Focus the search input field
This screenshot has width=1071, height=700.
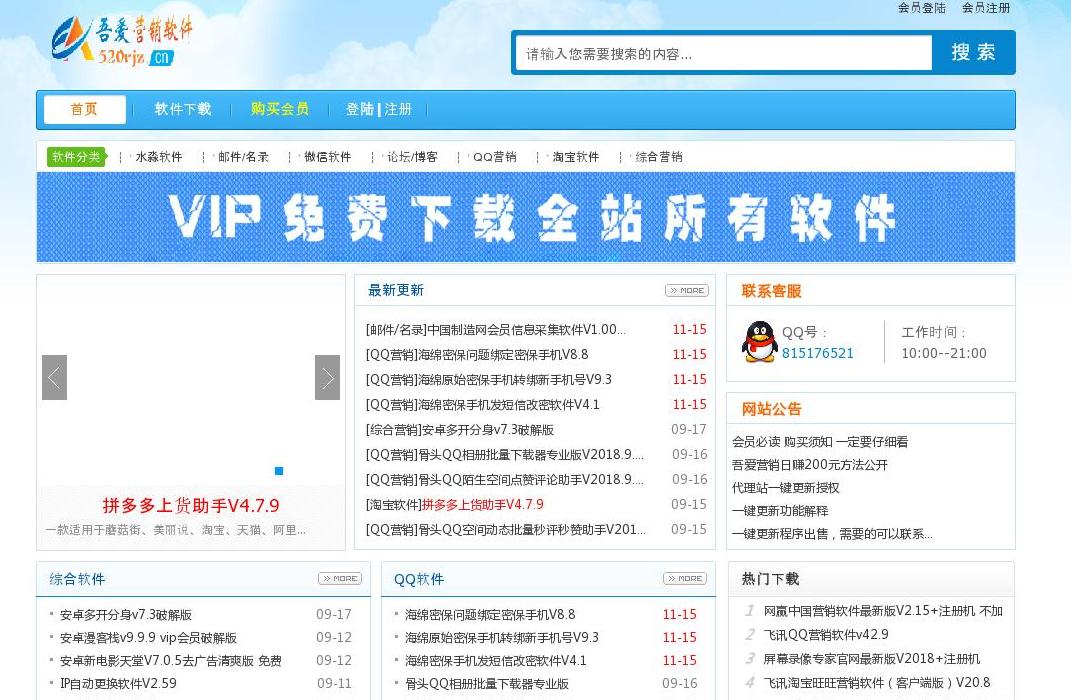[x=724, y=53]
